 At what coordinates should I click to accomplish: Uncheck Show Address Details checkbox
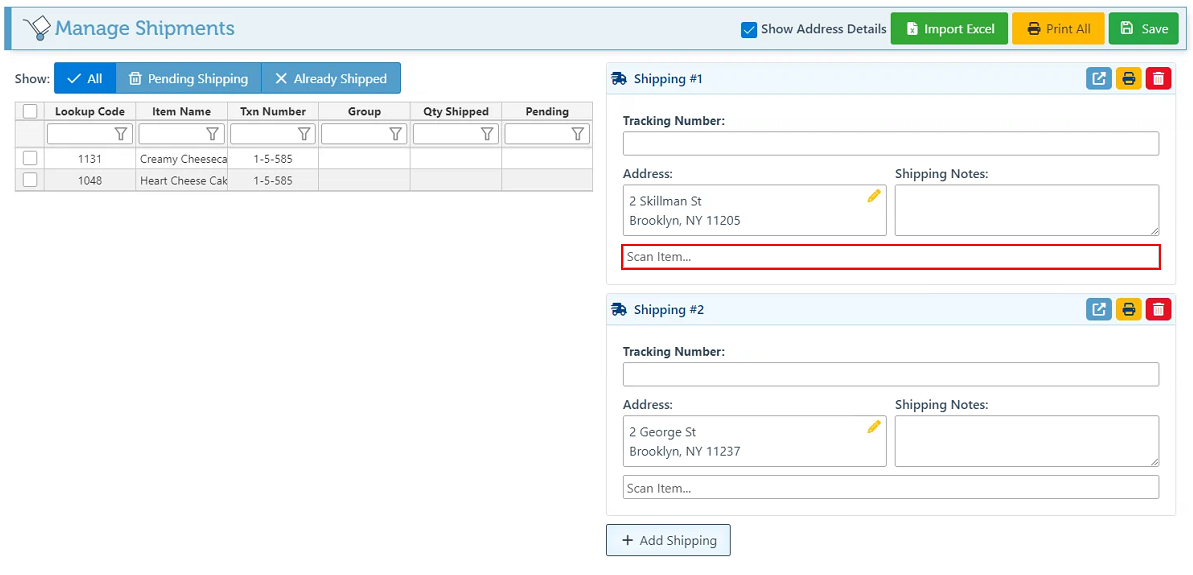pos(749,30)
